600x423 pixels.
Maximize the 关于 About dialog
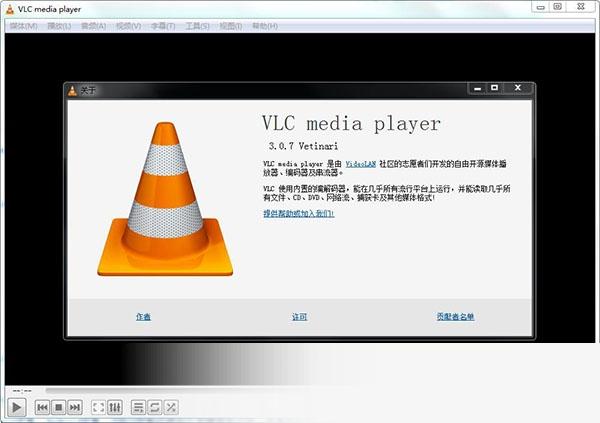coord(494,88)
